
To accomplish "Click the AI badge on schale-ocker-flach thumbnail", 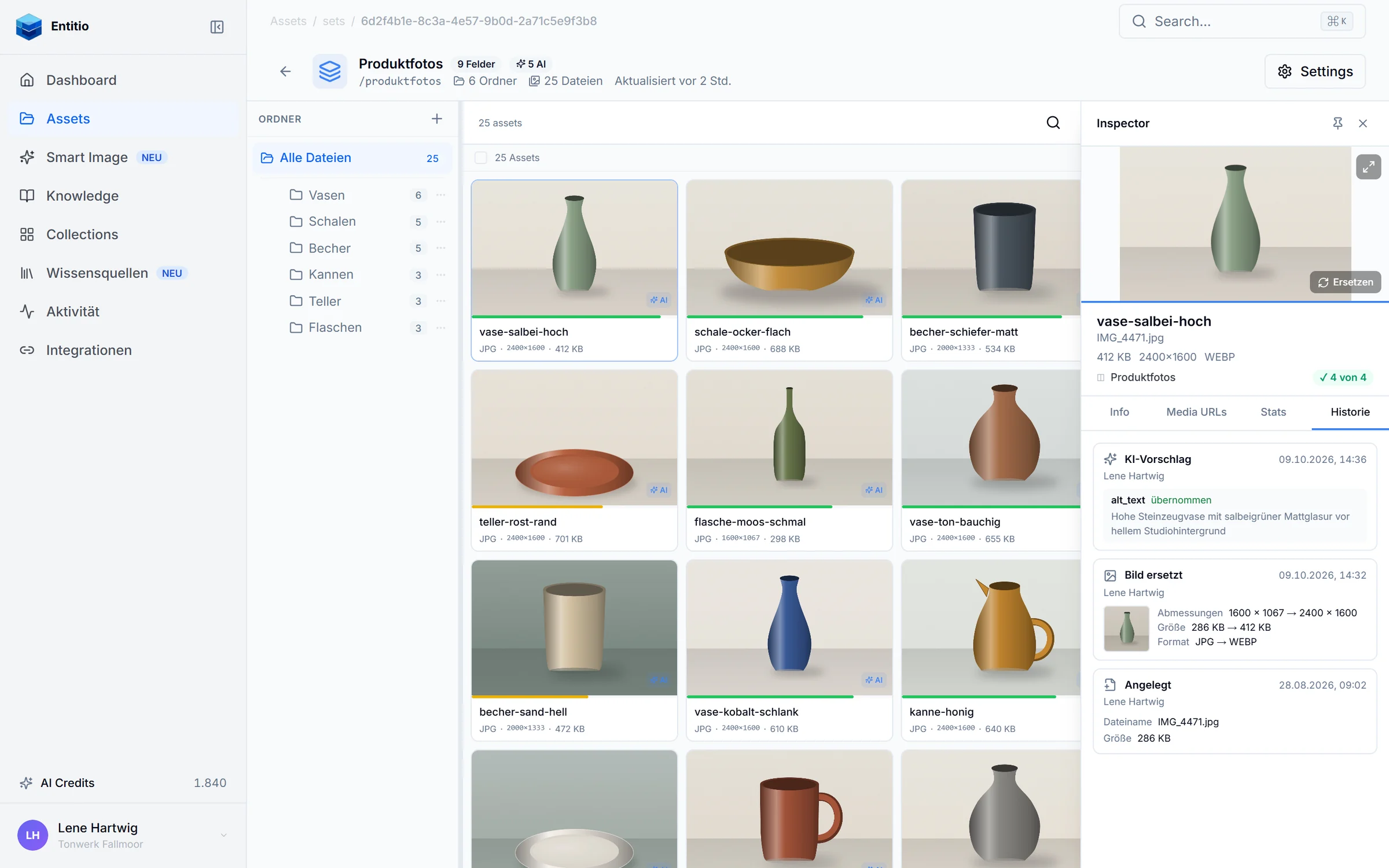I will tap(874, 300).
